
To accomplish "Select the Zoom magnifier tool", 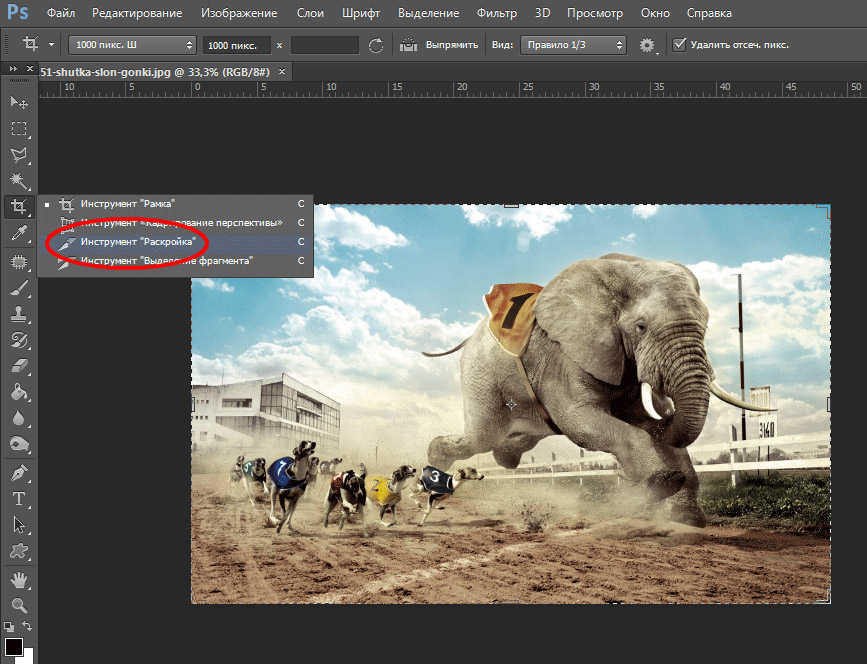I will pyautogui.click(x=18, y=605).
